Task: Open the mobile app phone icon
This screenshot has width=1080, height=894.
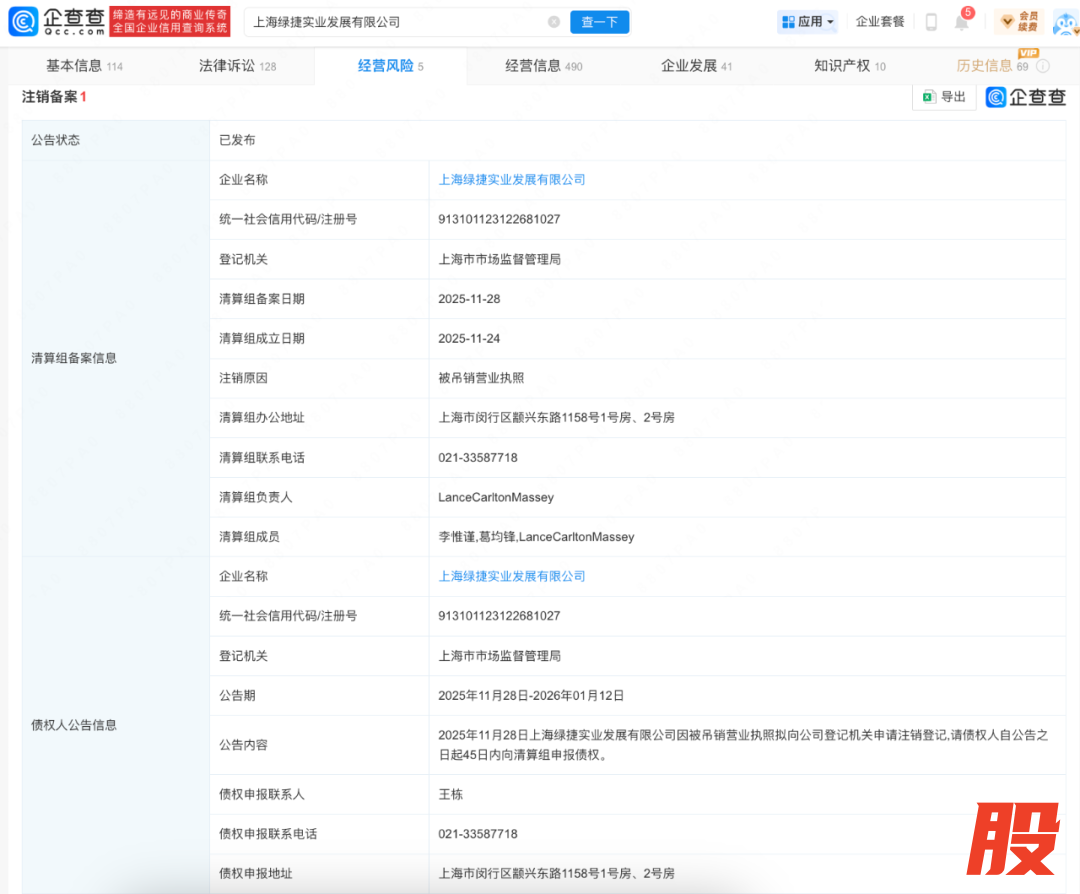Action: (931, 22)
